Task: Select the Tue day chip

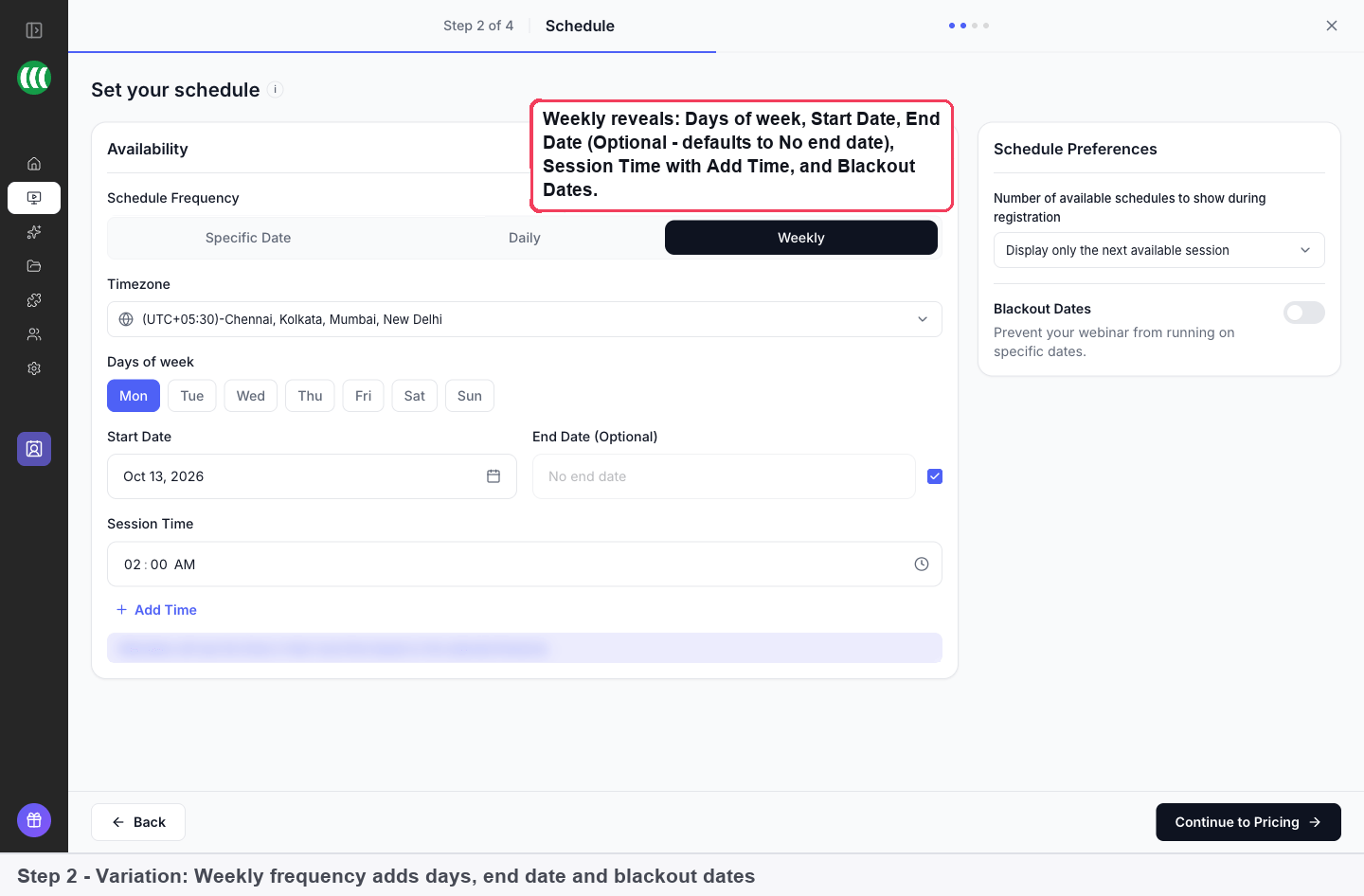Action: (192, 396)
